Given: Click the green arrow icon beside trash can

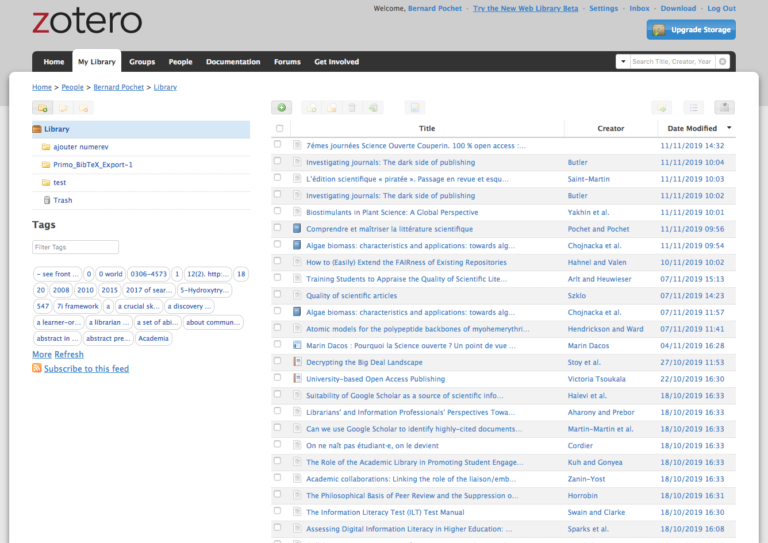Looking at the screenshot, I should [x=373, y=108].
